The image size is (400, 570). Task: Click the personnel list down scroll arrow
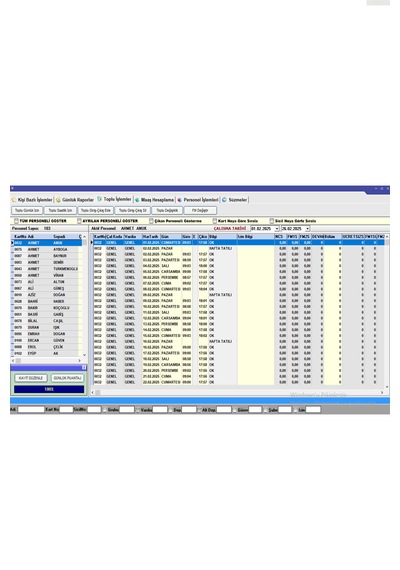[85, 355]
